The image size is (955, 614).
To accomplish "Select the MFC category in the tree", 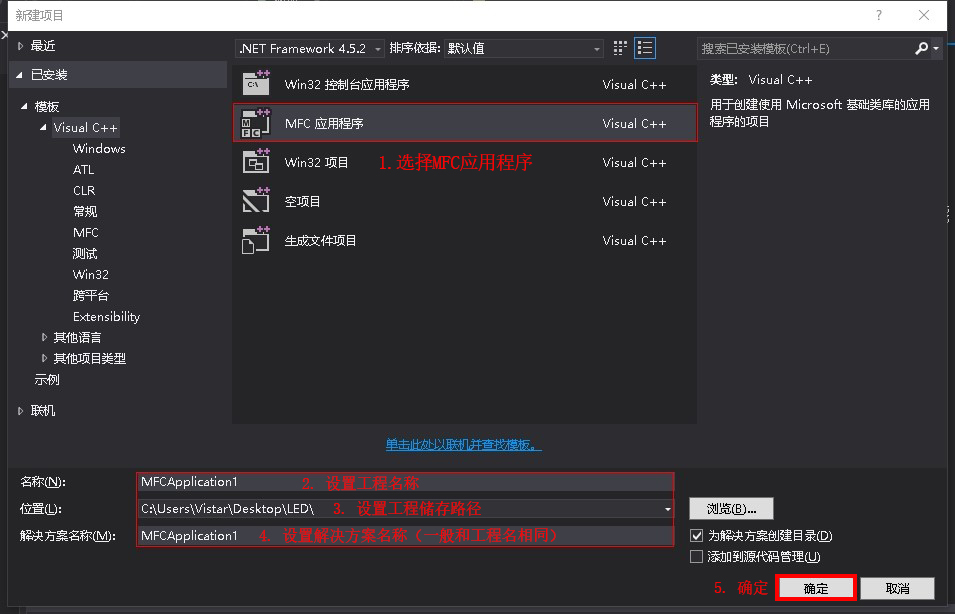I will pos(86,232).
